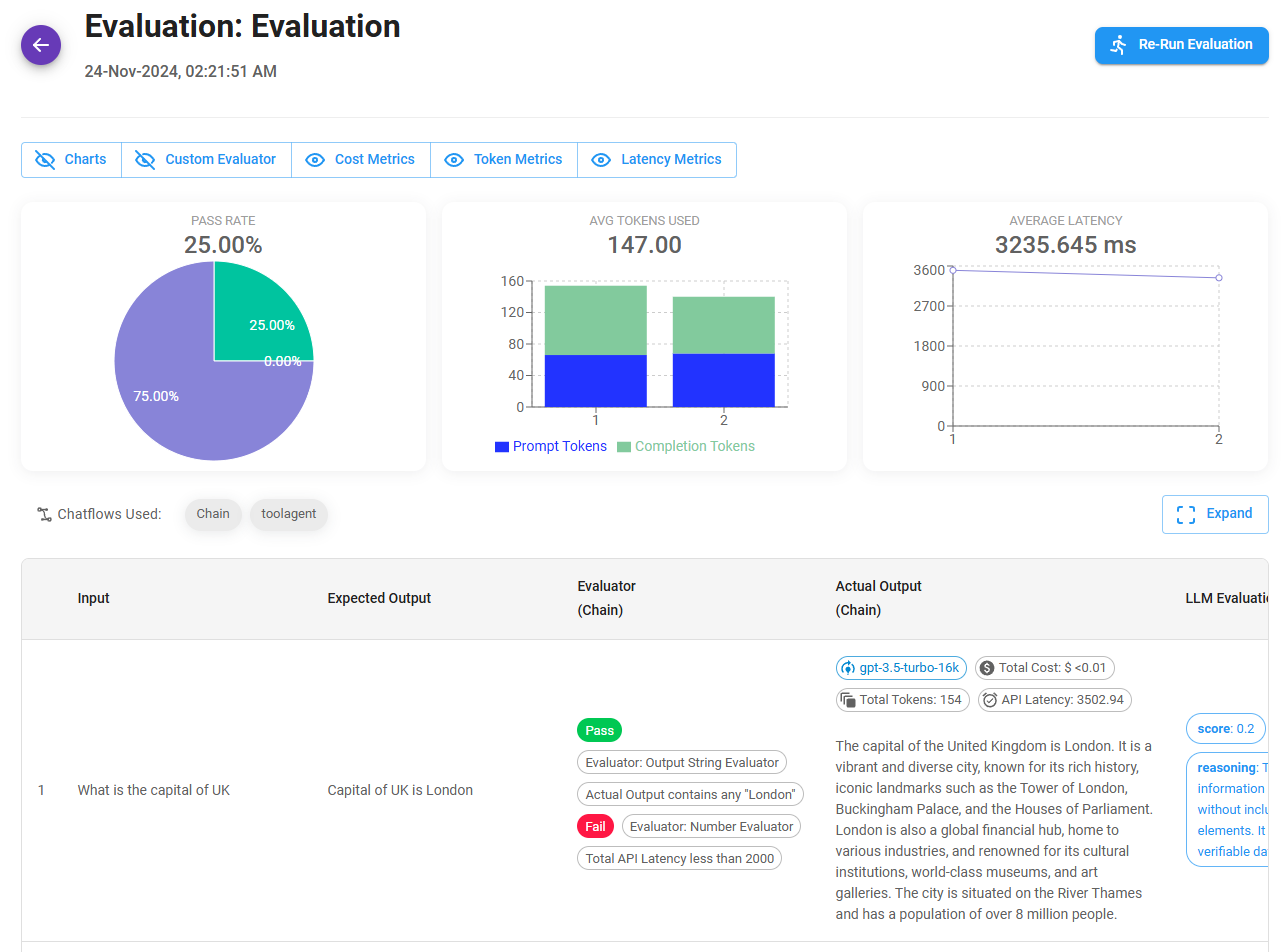Toggle Latency Metrics visibility
This screenshot has width=1286, height=952.
[656, 160]
